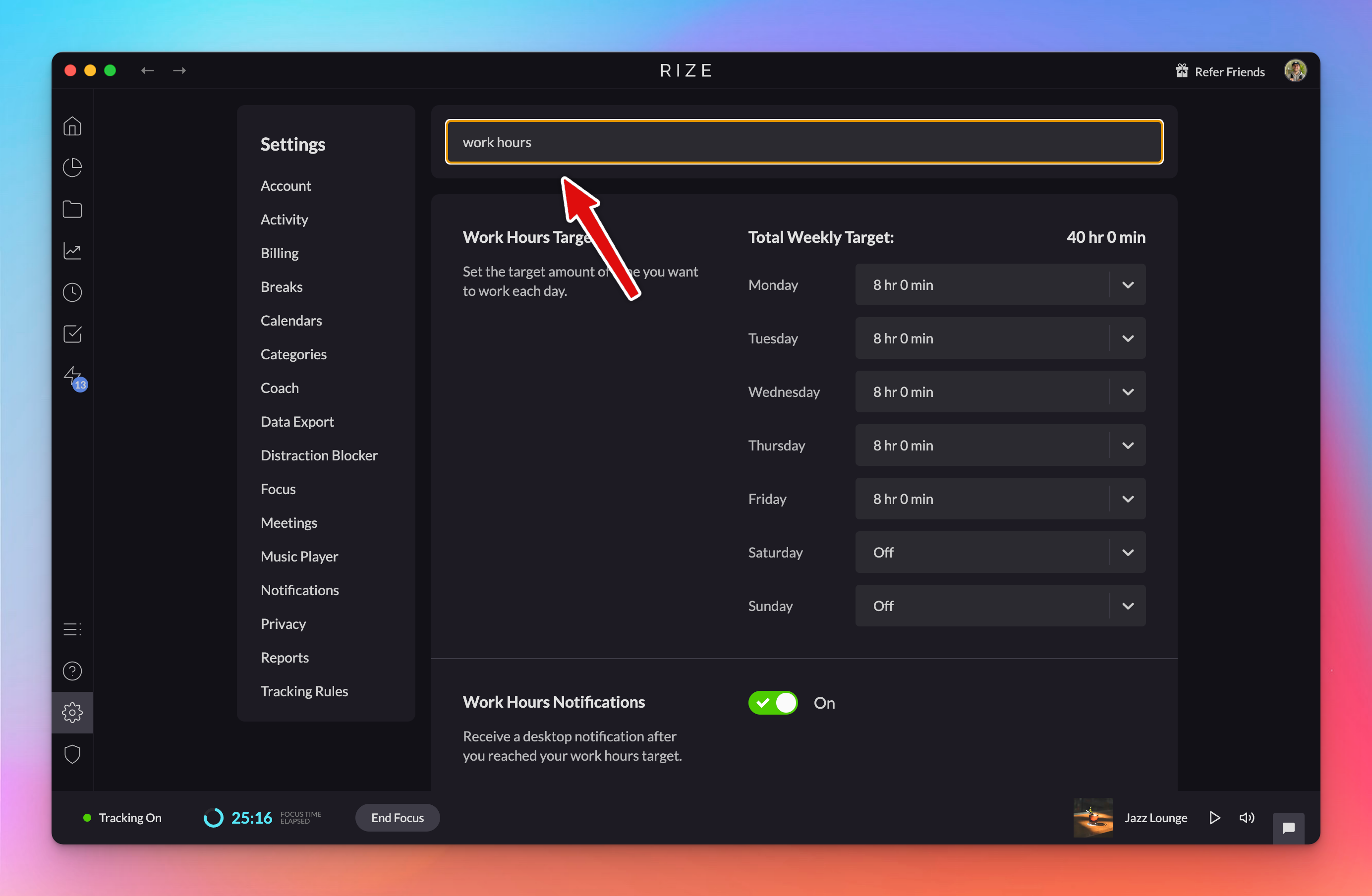Click the focus timer progress ring
Image resolution: width=1372 pixels, height=896 pixels.
pyautogui.click(x=213, y=818)
